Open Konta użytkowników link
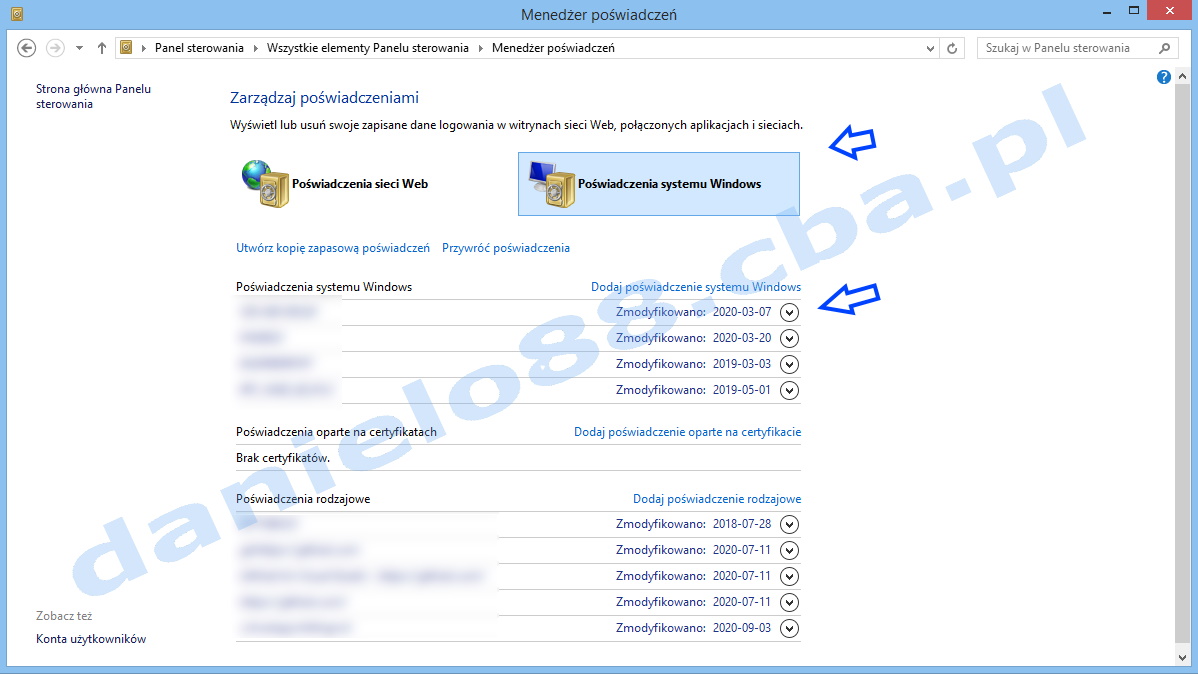The image size is (1198, 674). (x=91, y=639)
